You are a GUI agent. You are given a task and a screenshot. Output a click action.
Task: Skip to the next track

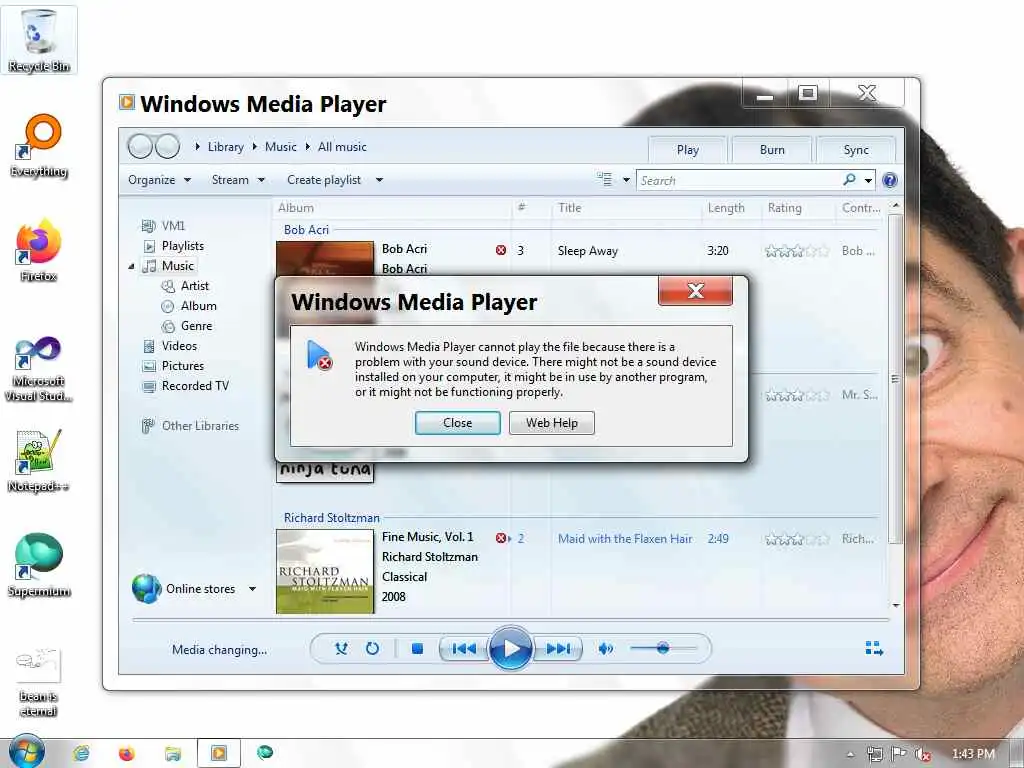[x=558, y=648]
